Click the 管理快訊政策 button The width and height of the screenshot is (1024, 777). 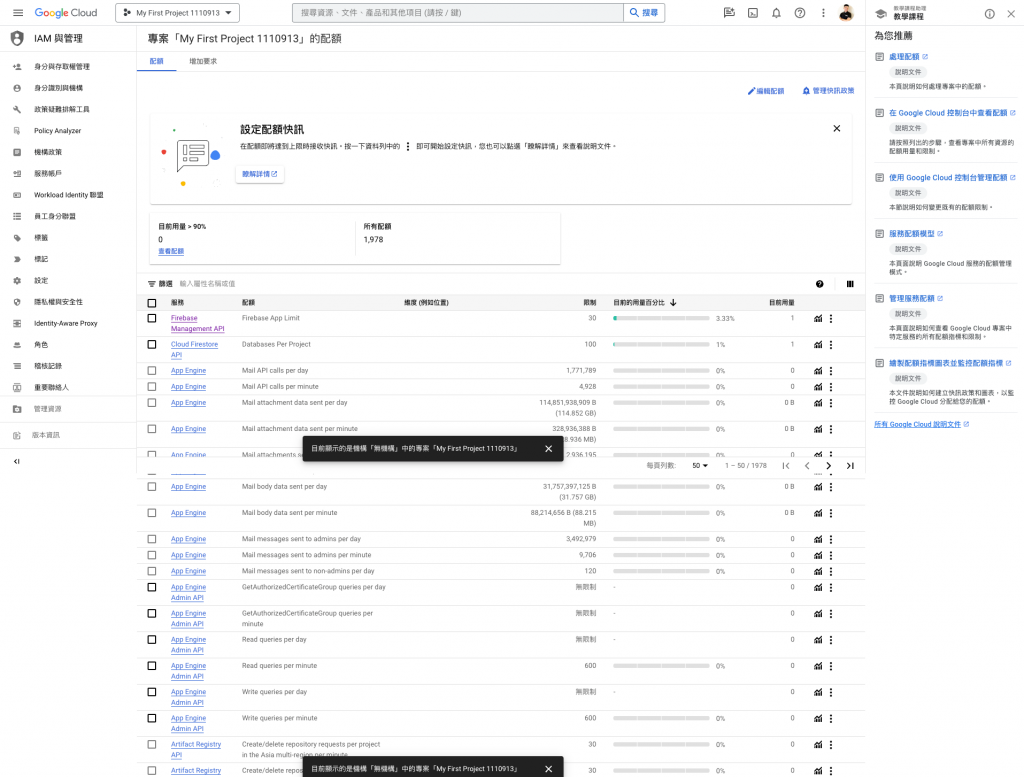(x=827, y=91)
